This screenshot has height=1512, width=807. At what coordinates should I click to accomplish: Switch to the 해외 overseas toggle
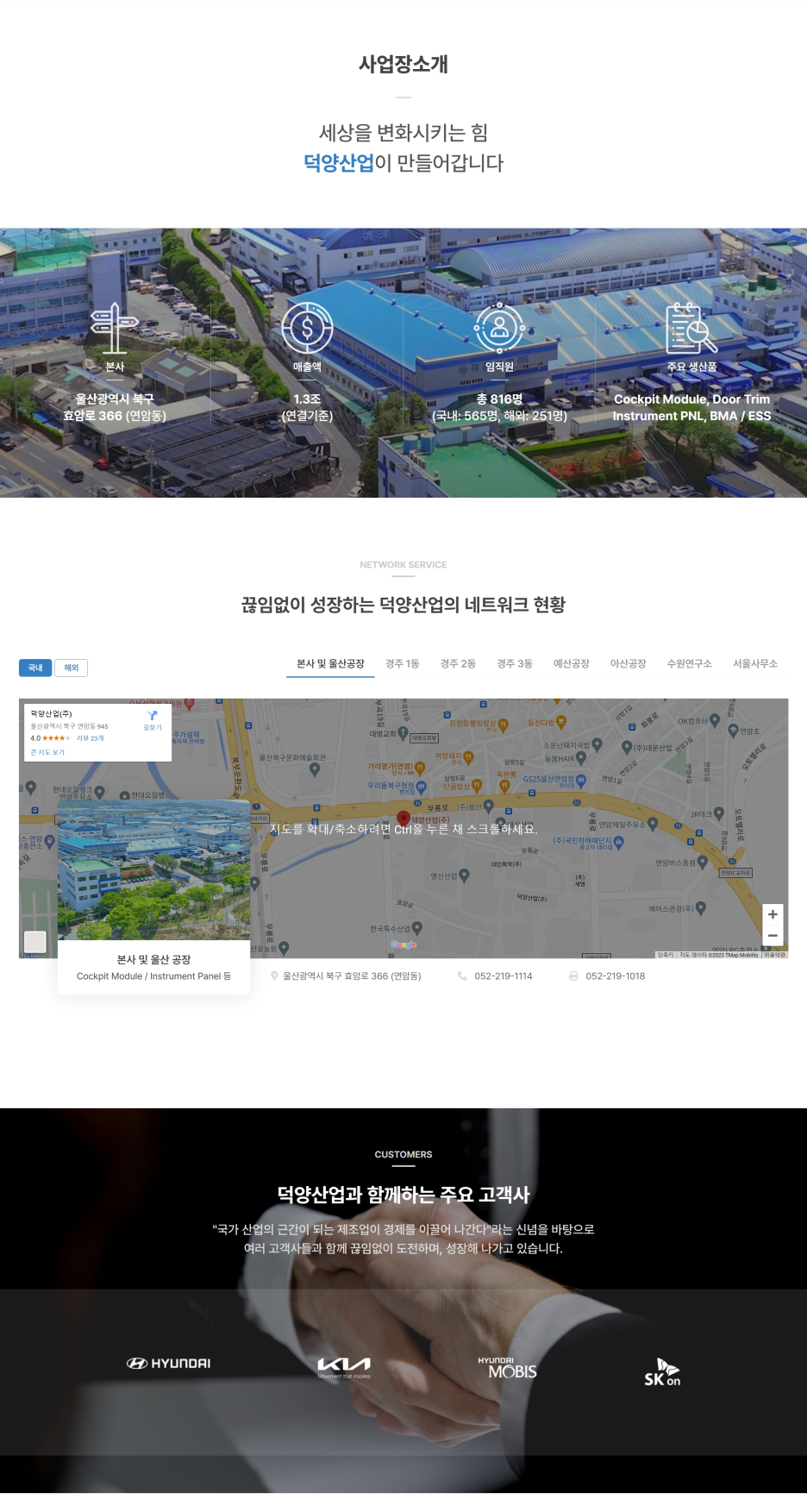coord(72,668)
